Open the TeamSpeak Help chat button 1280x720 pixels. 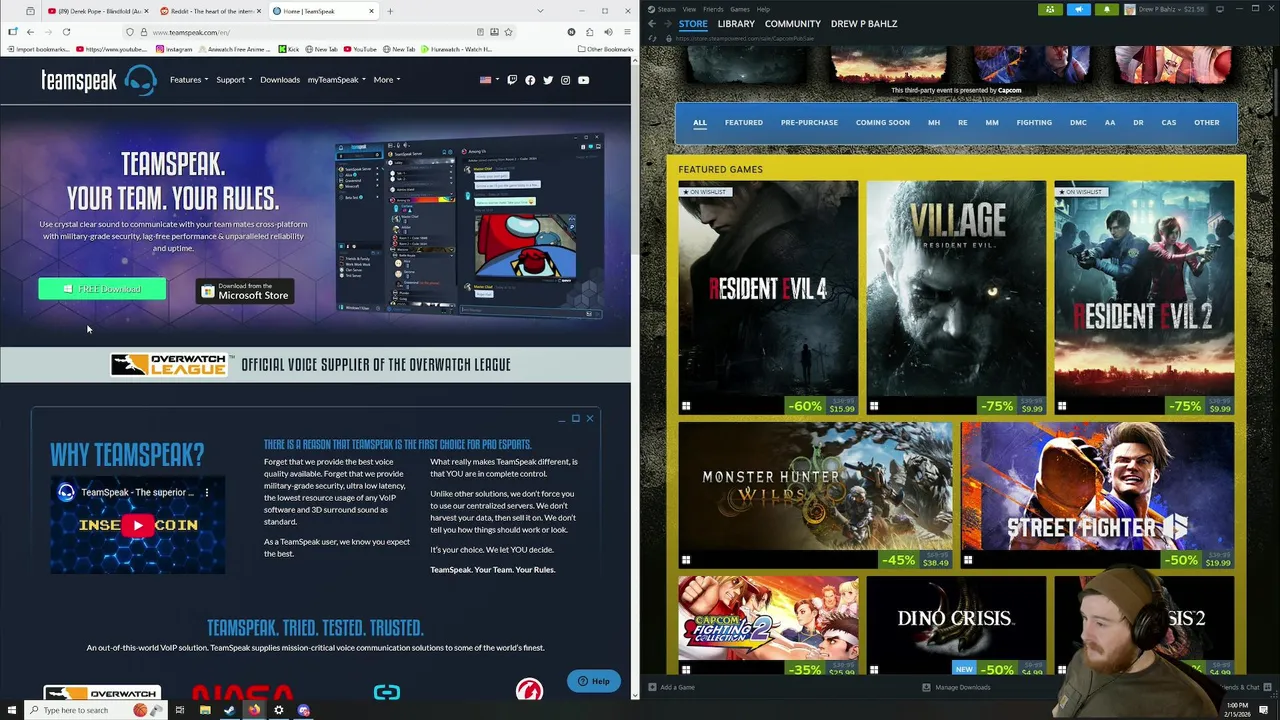594,681
